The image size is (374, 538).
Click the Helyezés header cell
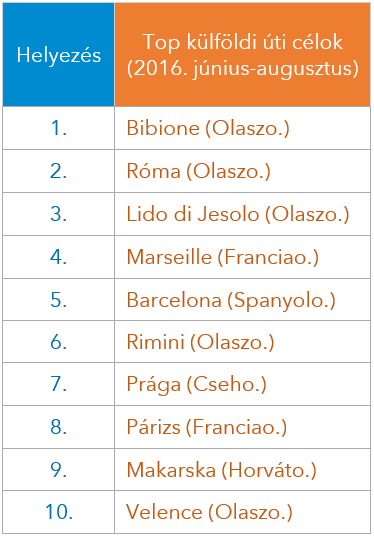(58, 55)
